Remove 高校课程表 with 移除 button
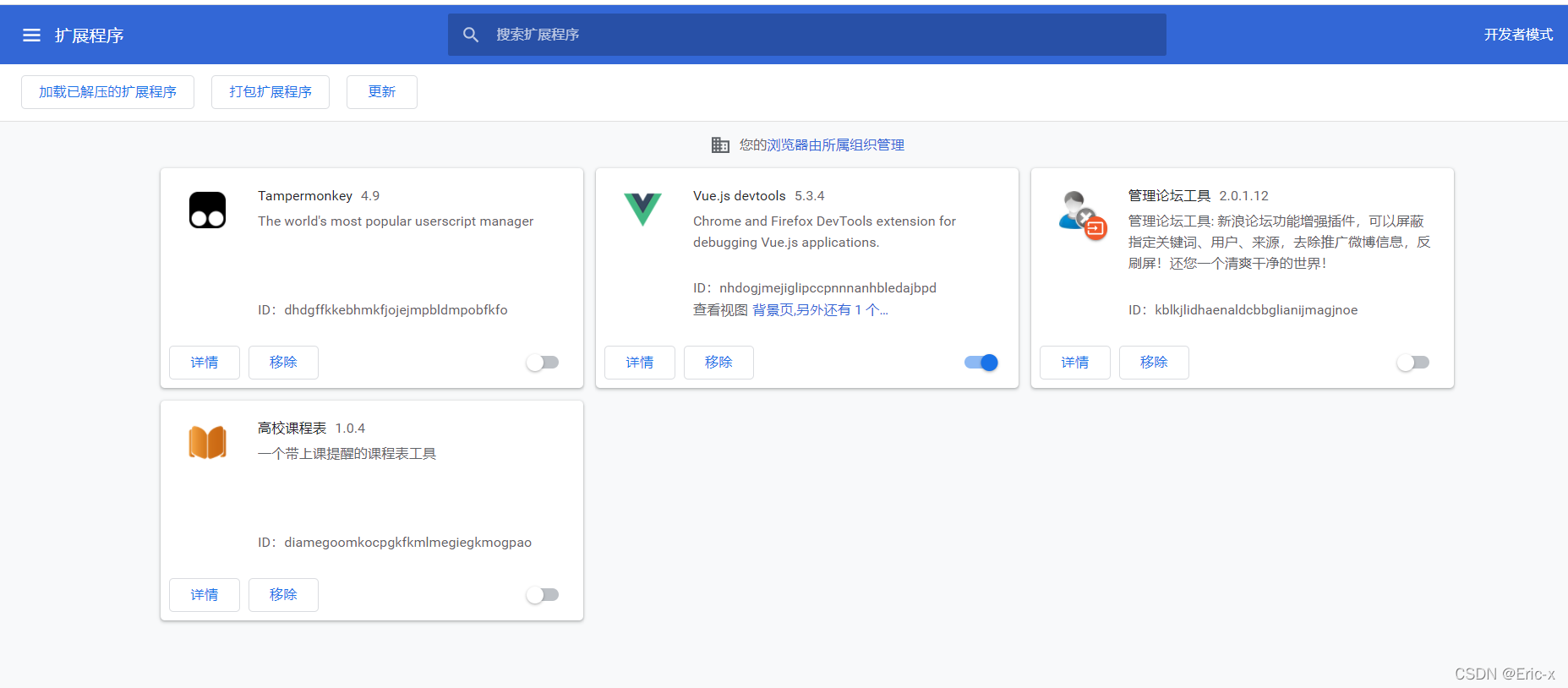1568x688 pixels. [283, 595]
